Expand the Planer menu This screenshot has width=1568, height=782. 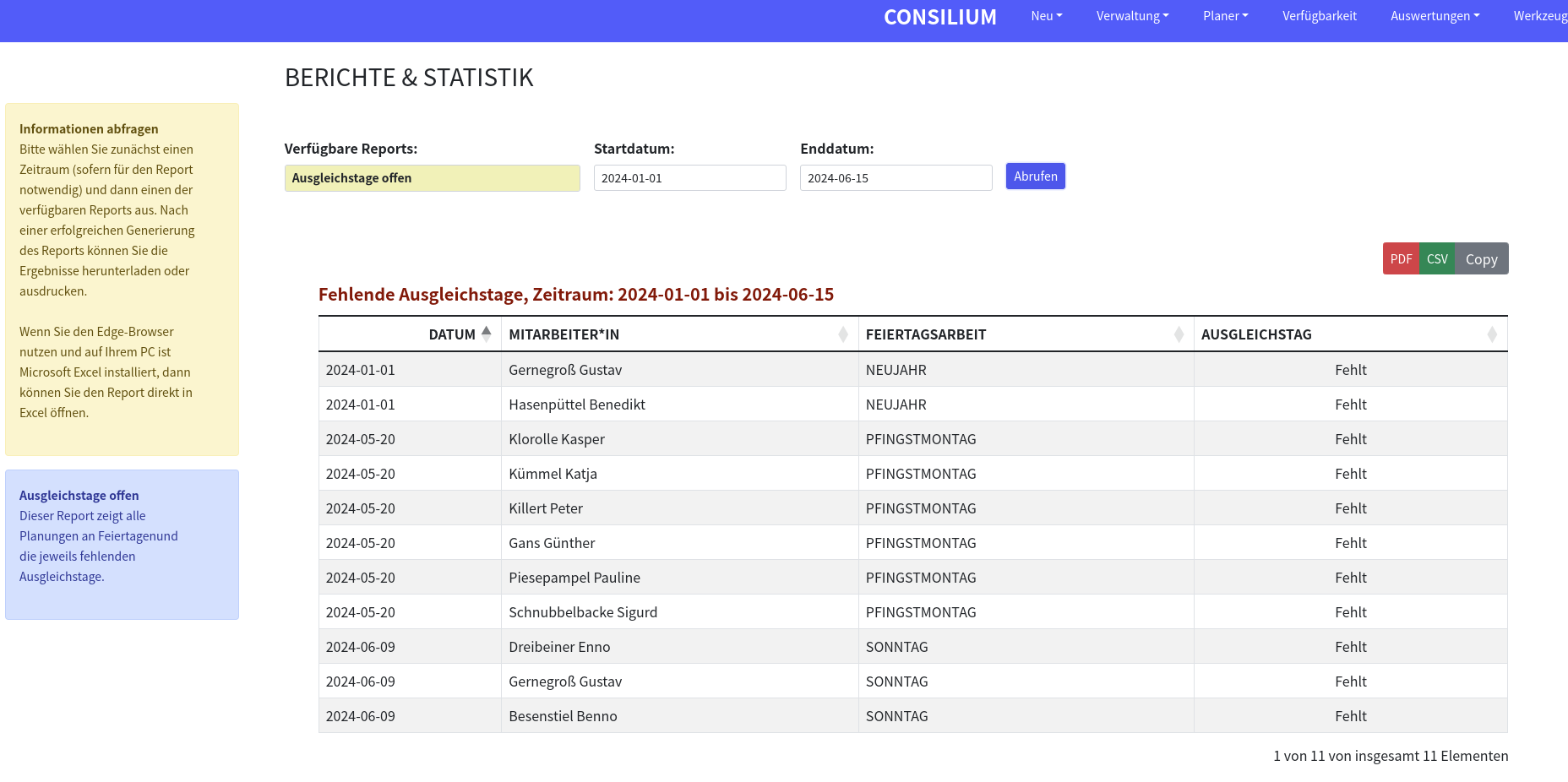1226,16
